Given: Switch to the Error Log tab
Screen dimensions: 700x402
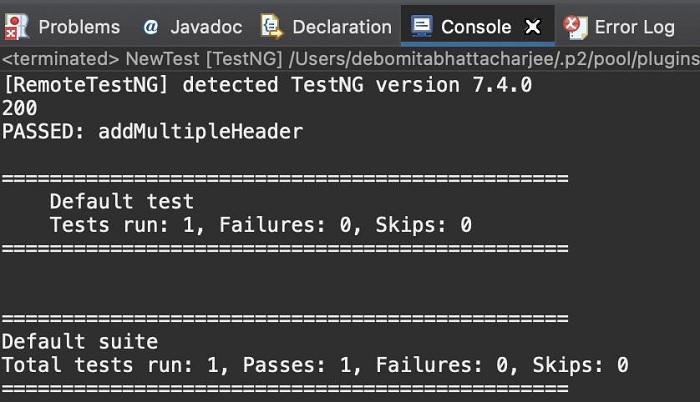Looking at the screenshot, I should point(634,27).
